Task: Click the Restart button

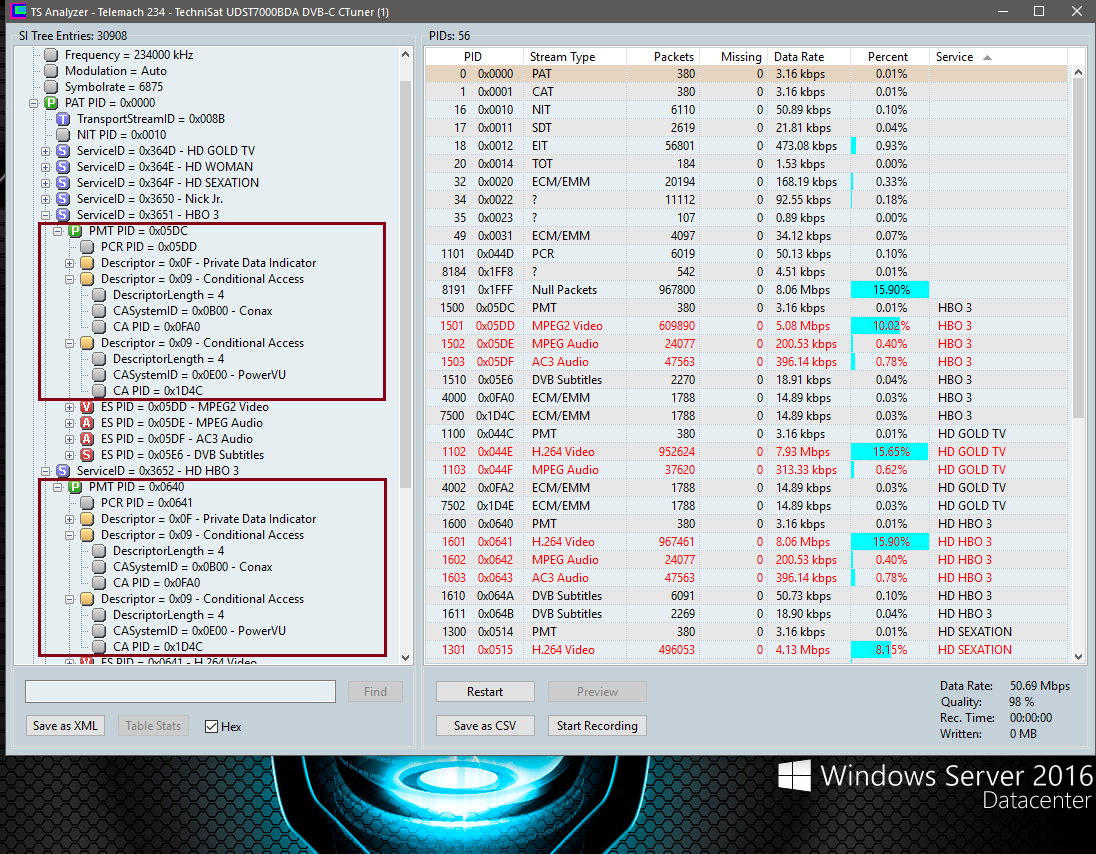Action: click(485, 692)
